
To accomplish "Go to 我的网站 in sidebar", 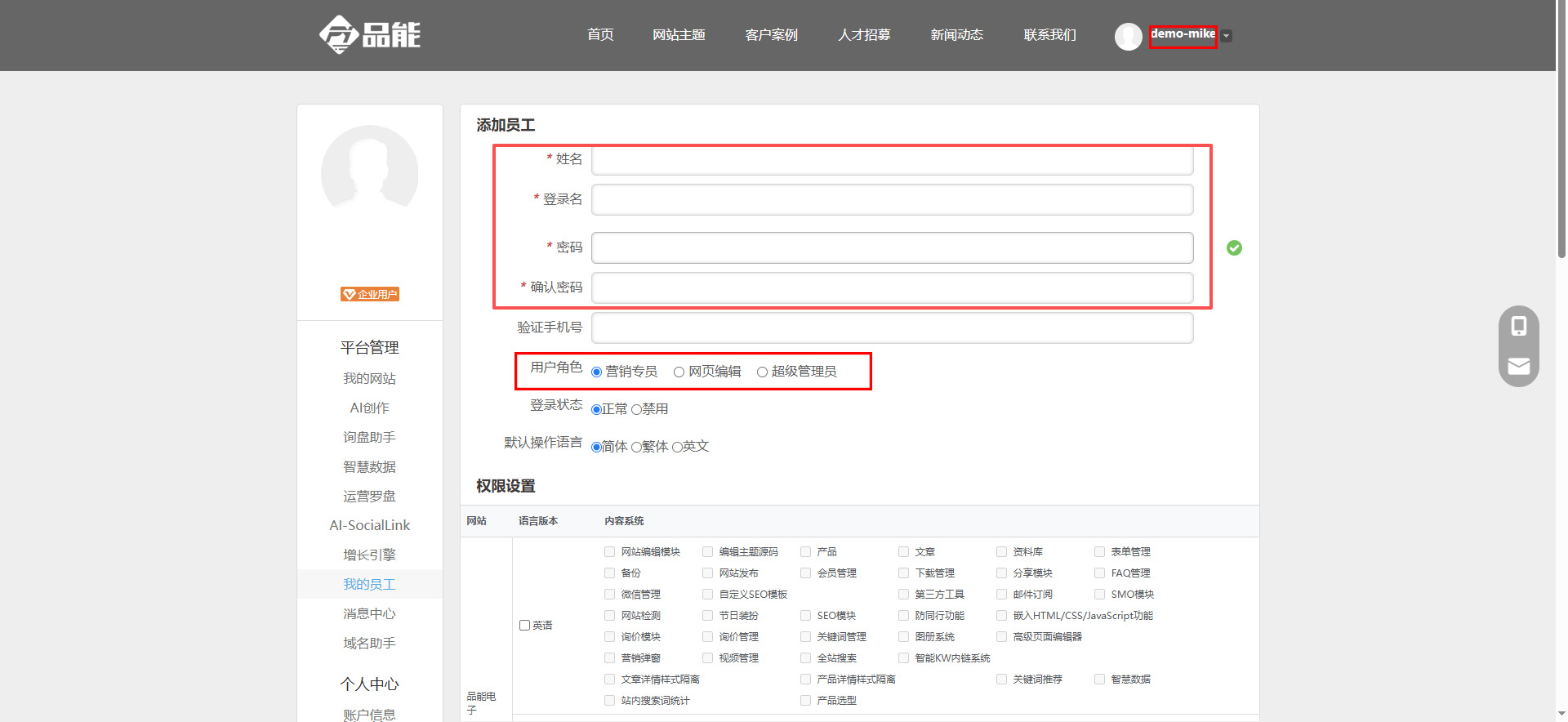I will click(x=369, y=378).
